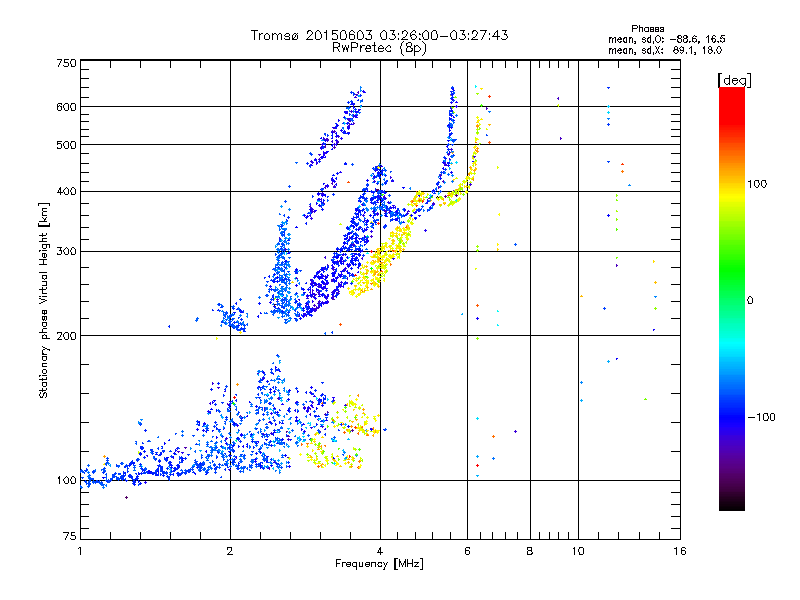Image resolution: width=800 pixels, height=600 pixels.
Task: Click the '[deg]' colorbar unit label
Action: pos(734,80)
